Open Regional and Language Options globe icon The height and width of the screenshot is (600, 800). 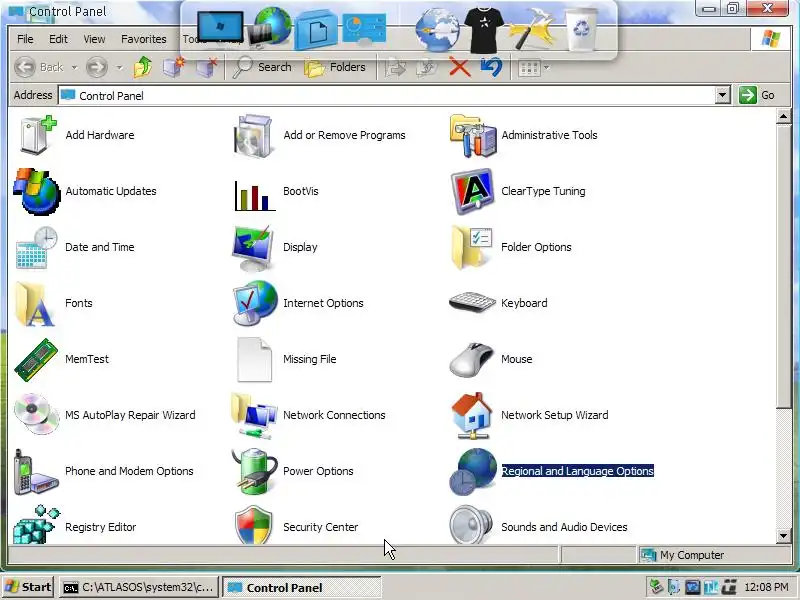473,472
